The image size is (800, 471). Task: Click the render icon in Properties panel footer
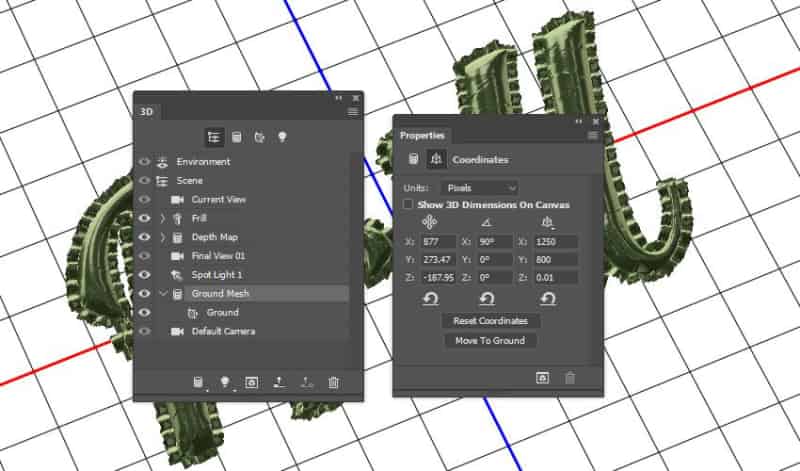542,378
